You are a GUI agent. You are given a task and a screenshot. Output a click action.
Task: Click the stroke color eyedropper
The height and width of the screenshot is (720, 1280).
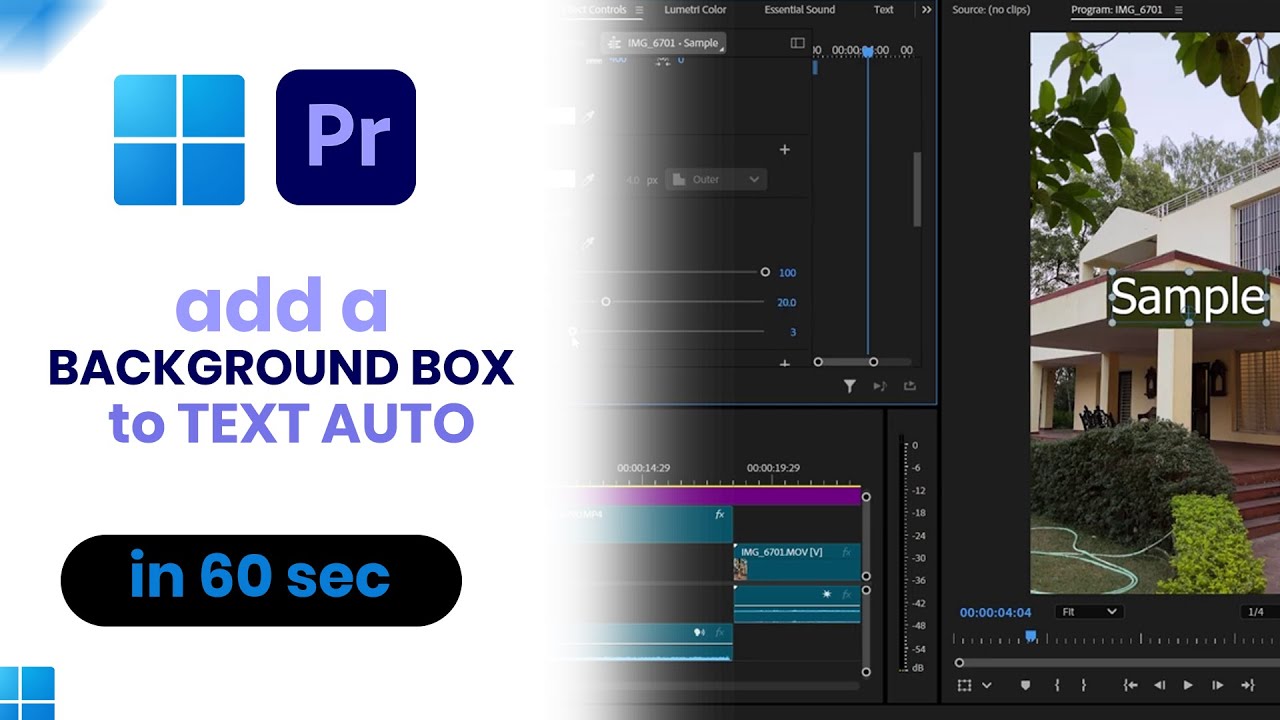(590, 180)
